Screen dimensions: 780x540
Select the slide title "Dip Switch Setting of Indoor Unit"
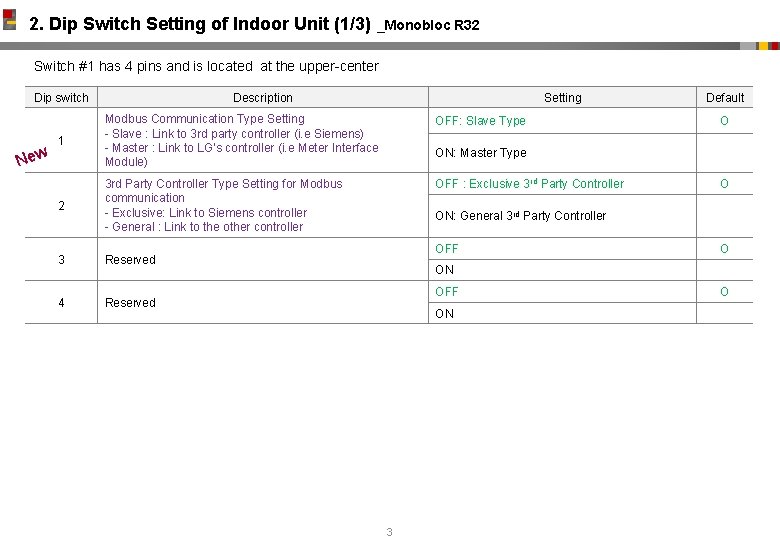200,23
